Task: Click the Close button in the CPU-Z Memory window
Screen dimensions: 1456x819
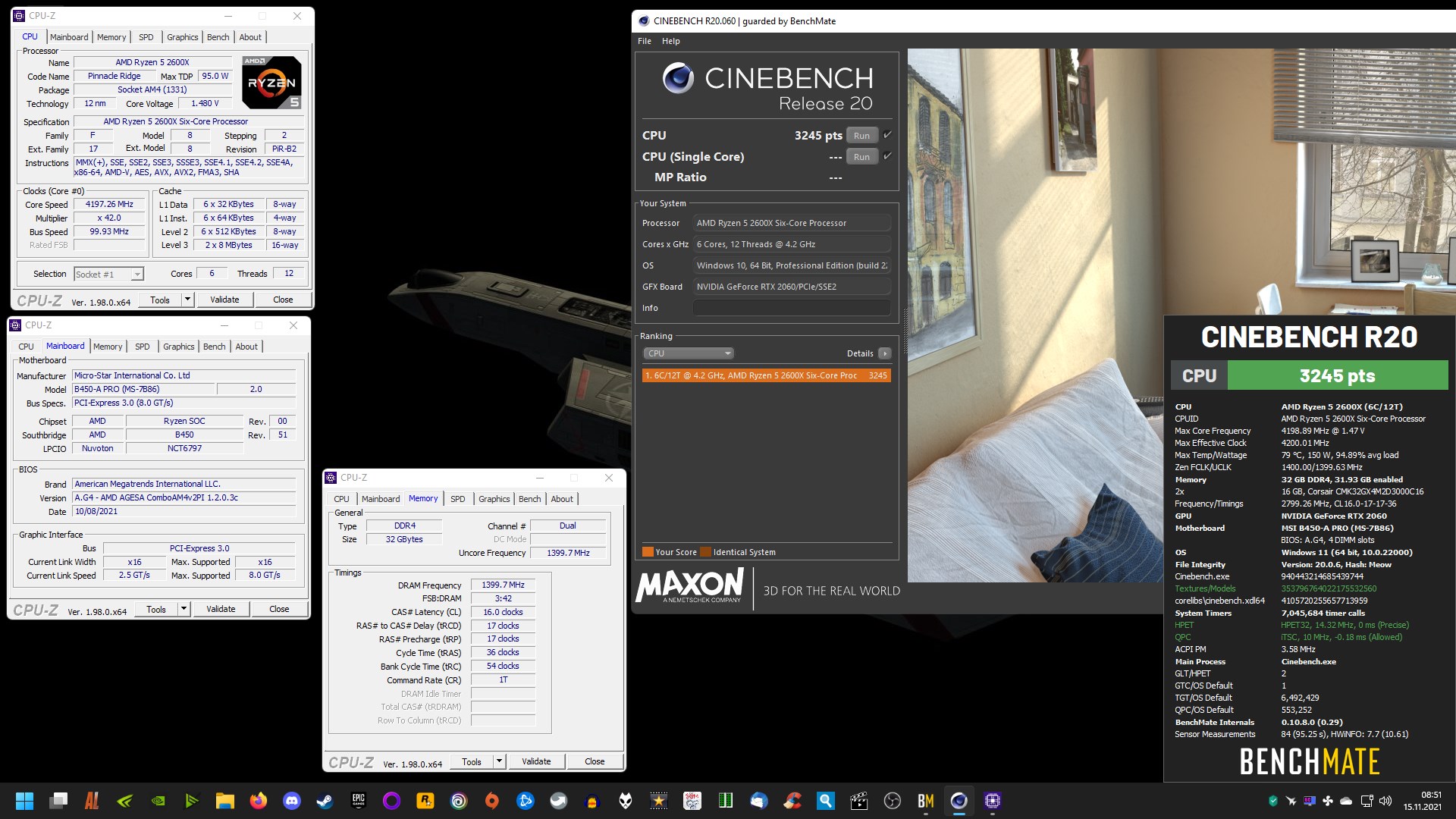Action: (595, 761)
